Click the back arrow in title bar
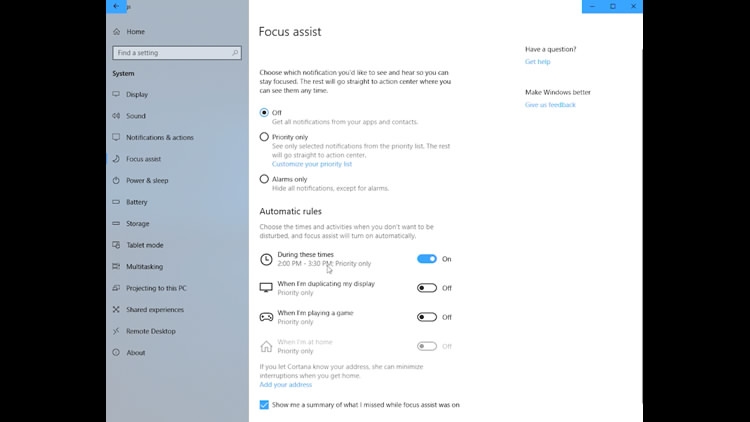This screenshot has width=750, height=422. pos(117,6)
